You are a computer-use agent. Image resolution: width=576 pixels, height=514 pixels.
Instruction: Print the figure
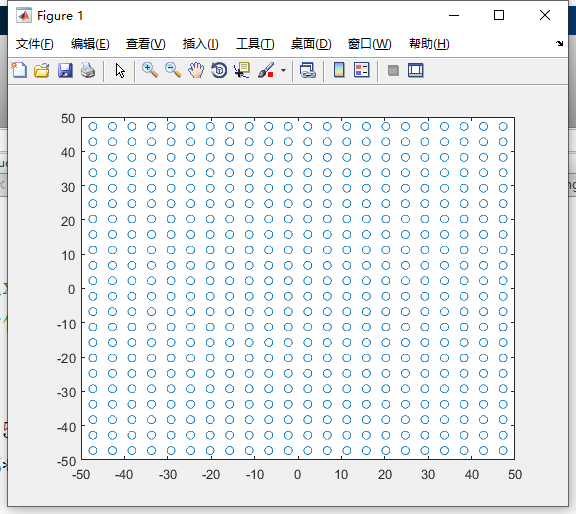pyautogui.click(x=88, y=70)
